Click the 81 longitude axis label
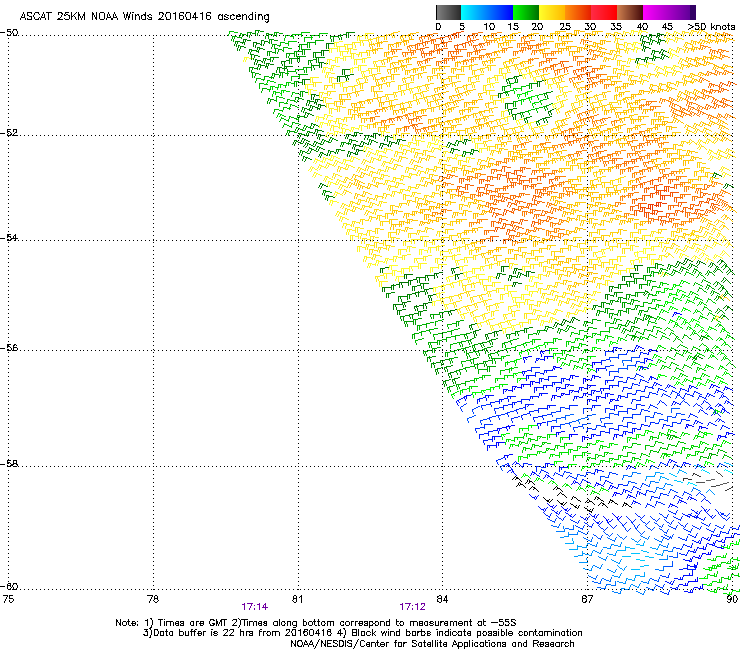This screenshot has width=740, height=650. tap(297, 599)
